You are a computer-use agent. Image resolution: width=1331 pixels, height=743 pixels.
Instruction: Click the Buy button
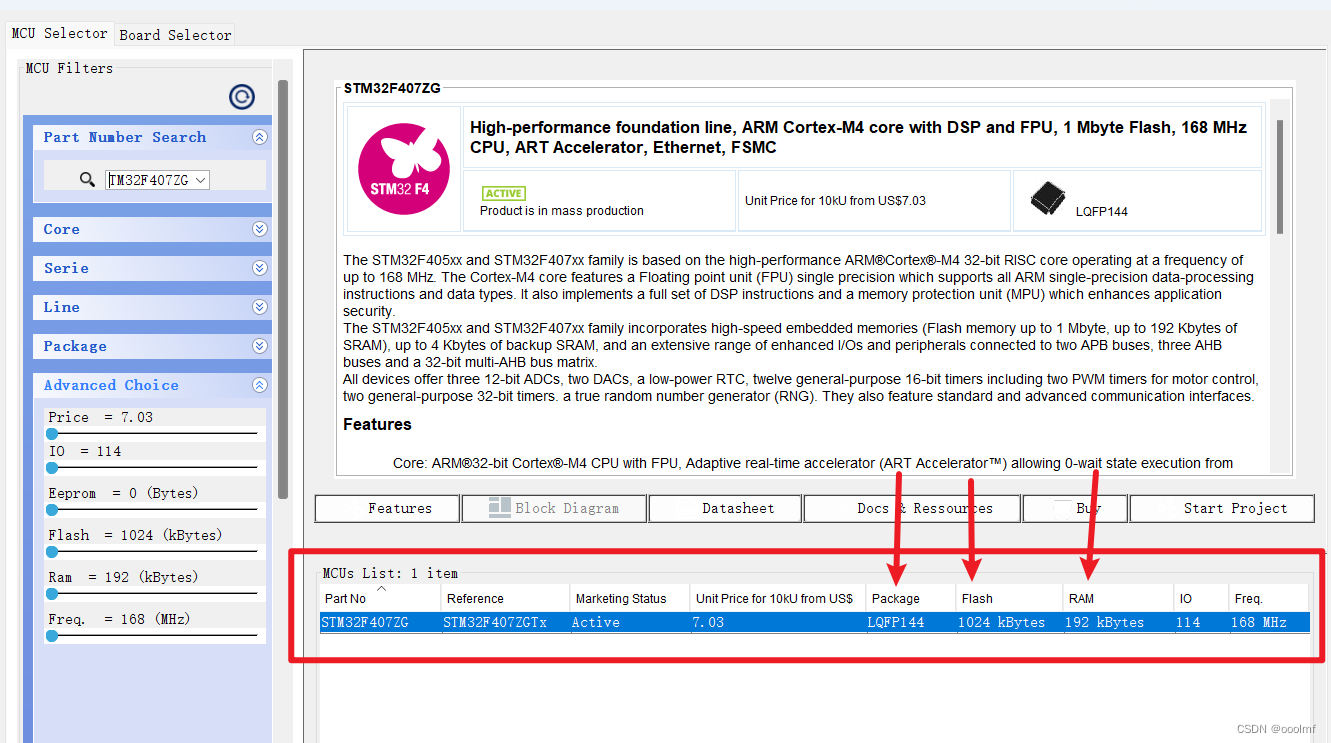(1075, 508)
